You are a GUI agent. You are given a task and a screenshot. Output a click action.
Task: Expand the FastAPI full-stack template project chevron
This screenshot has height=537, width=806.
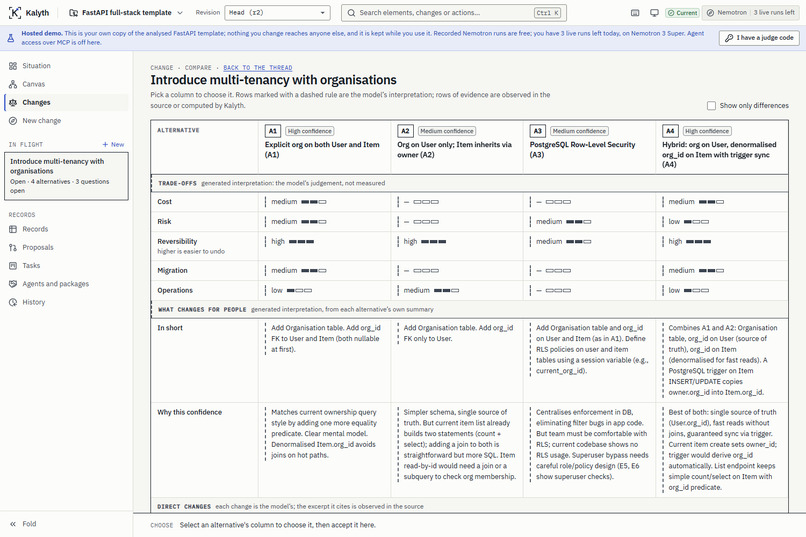coord(180,13)
